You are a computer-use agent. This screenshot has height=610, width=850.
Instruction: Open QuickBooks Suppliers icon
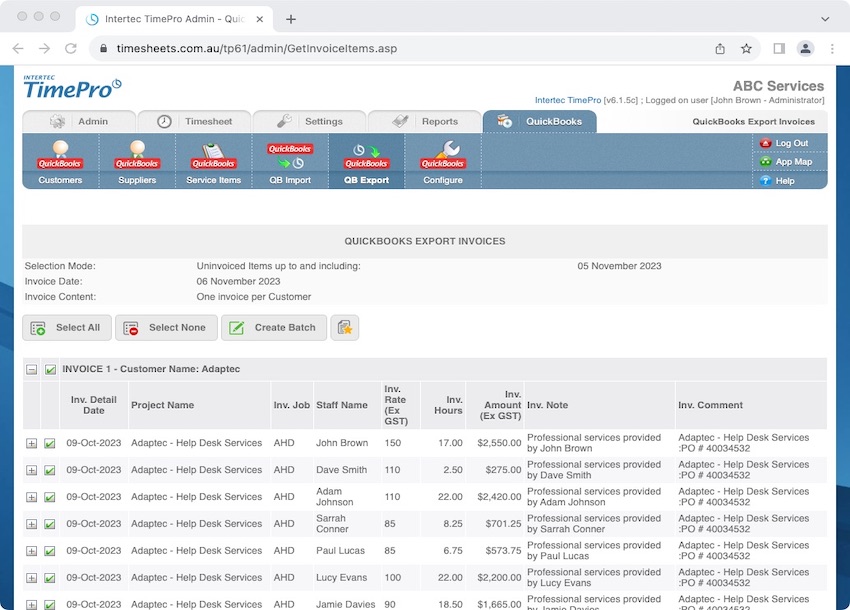tap(137, 162)
